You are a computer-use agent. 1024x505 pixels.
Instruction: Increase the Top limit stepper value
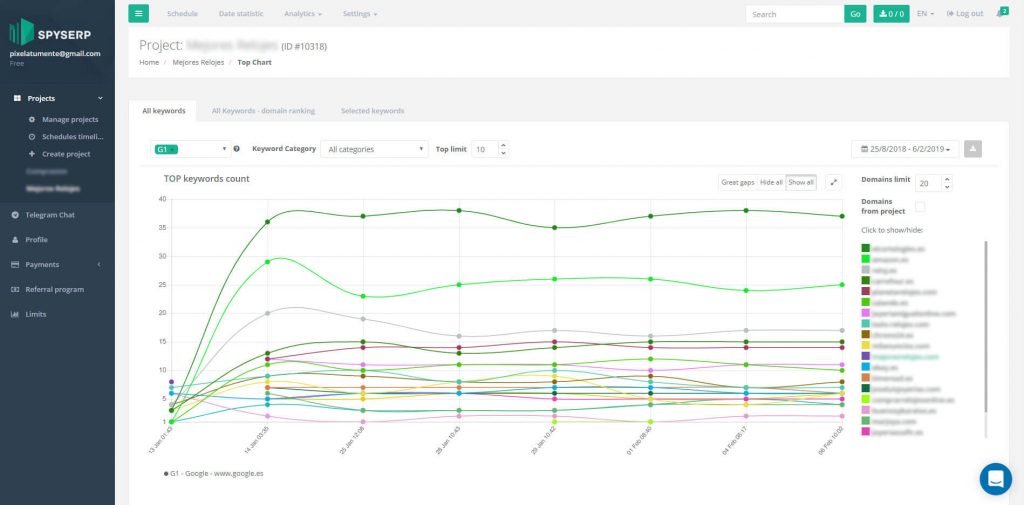coord(503,145)
